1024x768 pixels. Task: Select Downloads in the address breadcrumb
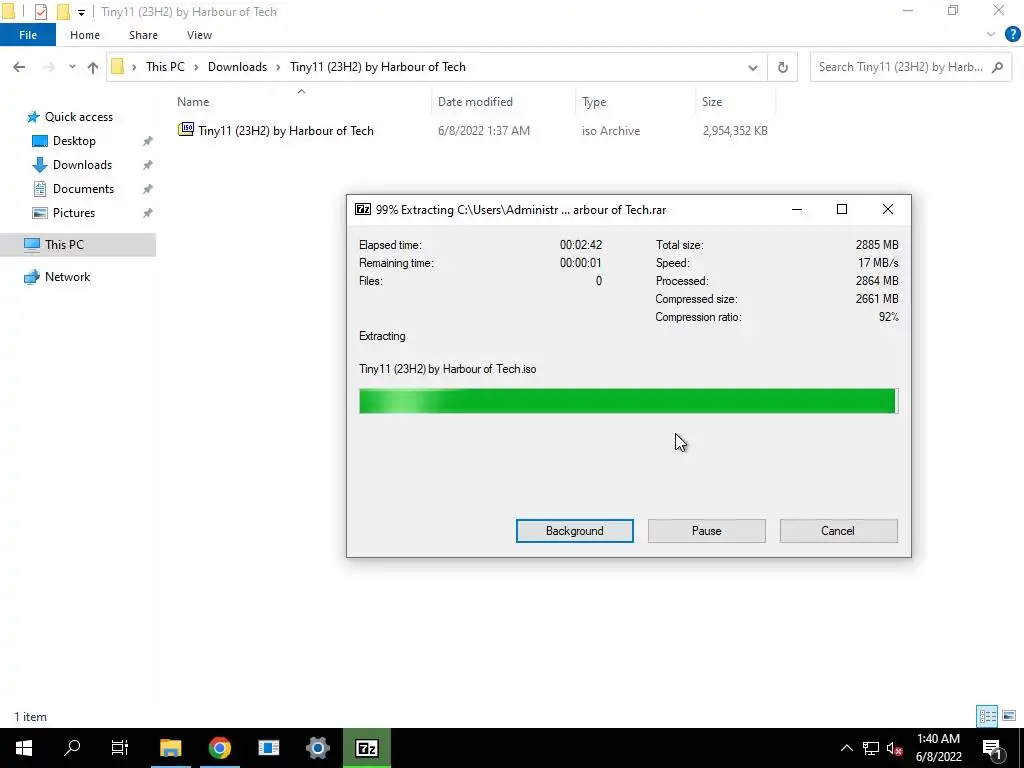coord(237,67)
